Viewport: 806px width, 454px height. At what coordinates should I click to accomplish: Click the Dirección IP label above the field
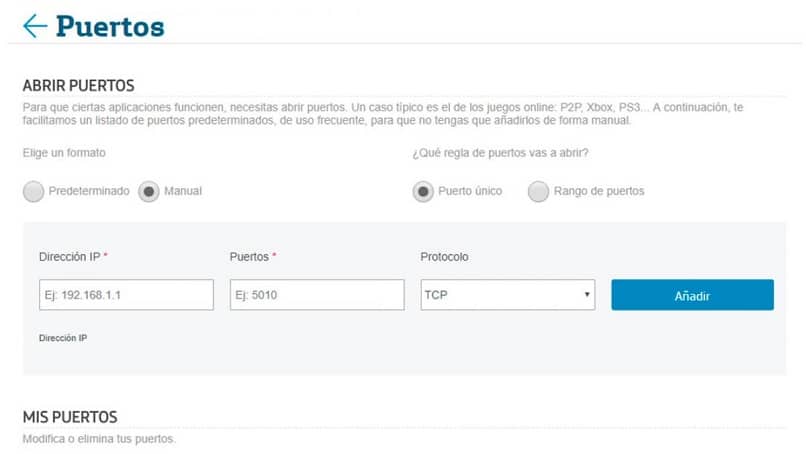coord(72,257)
